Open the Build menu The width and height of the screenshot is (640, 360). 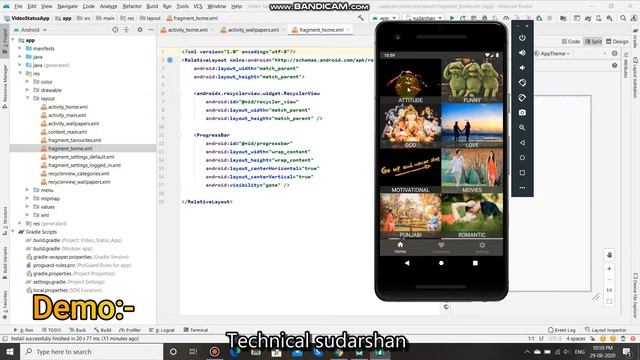[152, 7]
